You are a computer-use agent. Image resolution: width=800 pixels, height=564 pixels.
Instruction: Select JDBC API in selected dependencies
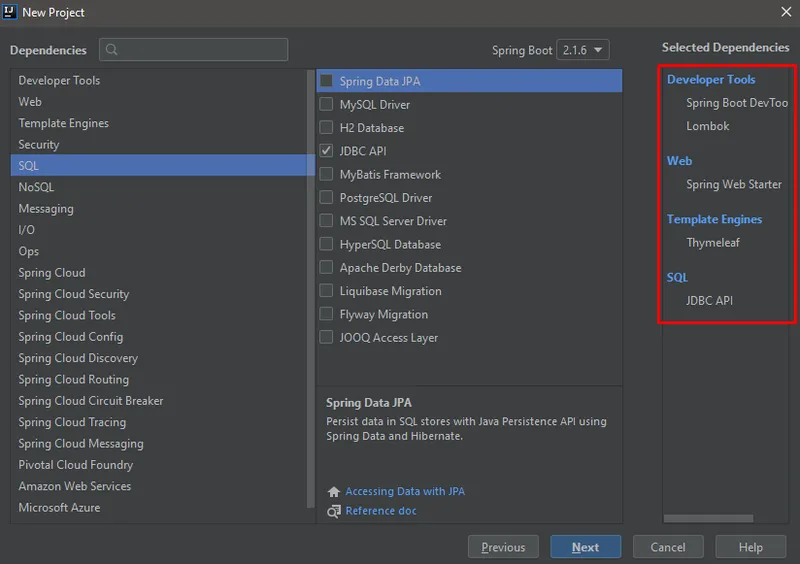[x=709, y=301]
